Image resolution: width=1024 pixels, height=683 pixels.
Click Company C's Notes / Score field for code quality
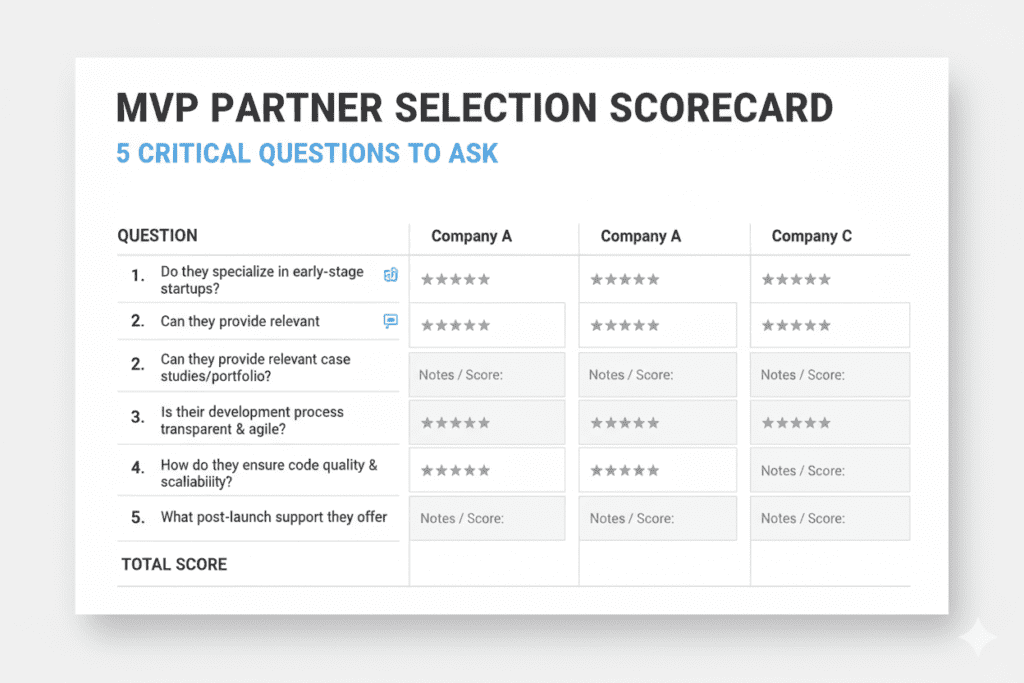click(x=830, y=471)
